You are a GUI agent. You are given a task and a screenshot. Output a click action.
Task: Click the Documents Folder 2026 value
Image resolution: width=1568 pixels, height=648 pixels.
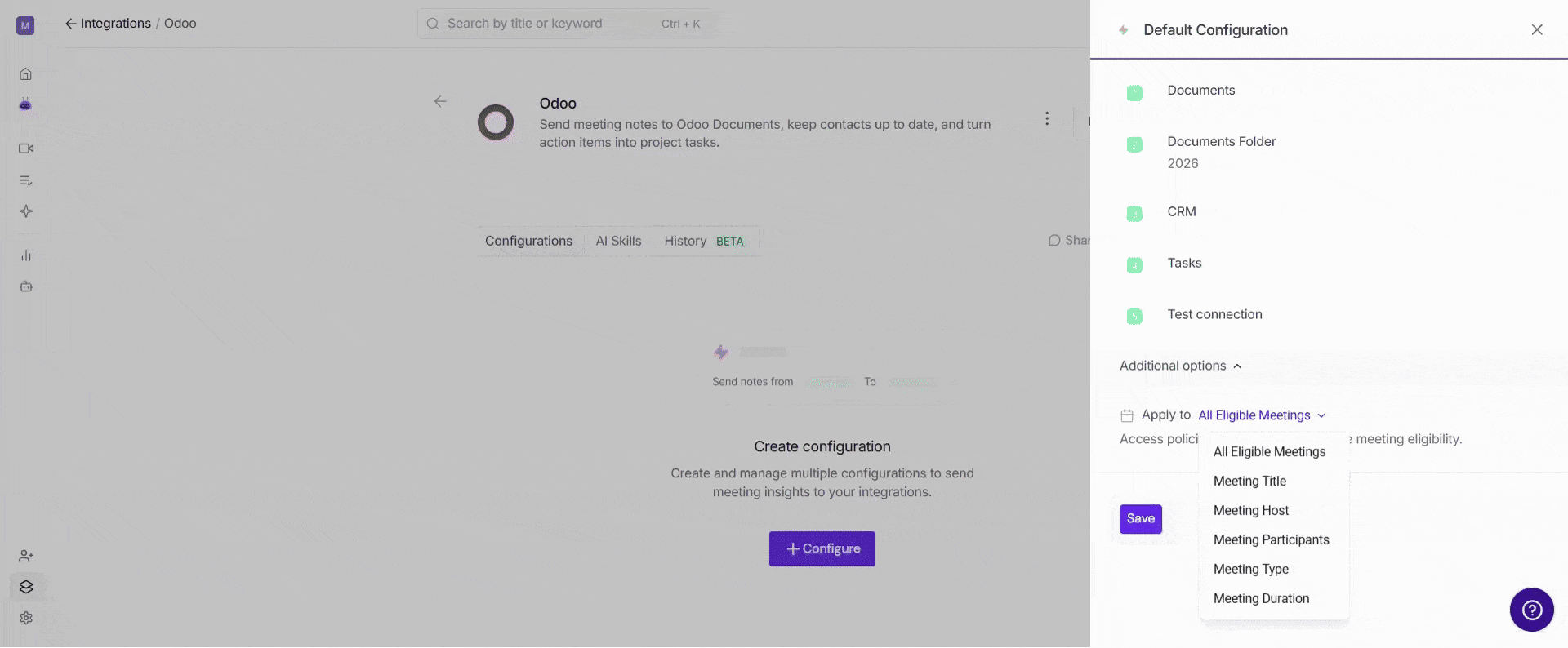[x=1183, y=164]
